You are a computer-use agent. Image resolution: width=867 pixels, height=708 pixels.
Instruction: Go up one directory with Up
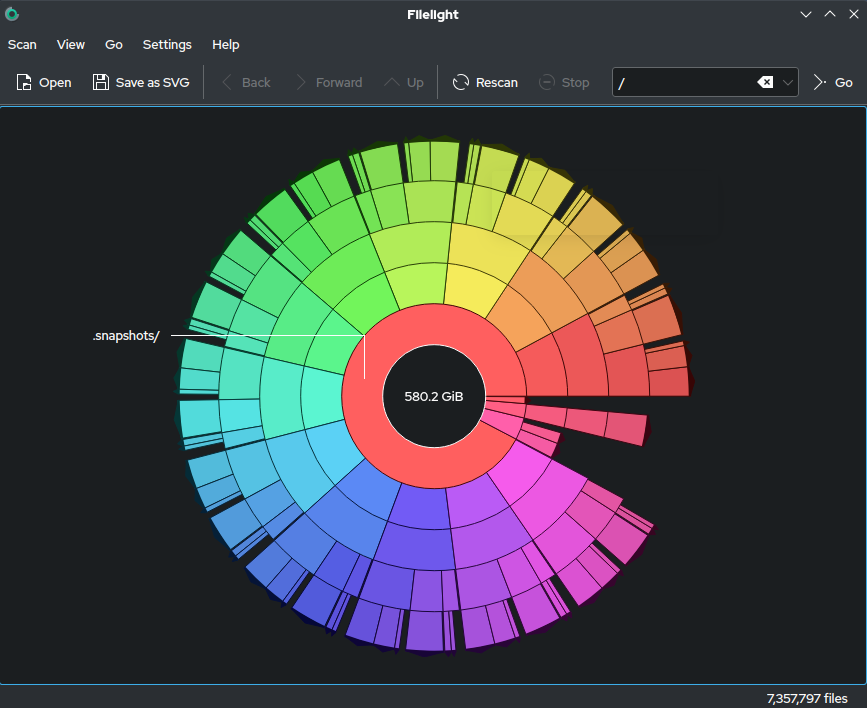(404, 82)
